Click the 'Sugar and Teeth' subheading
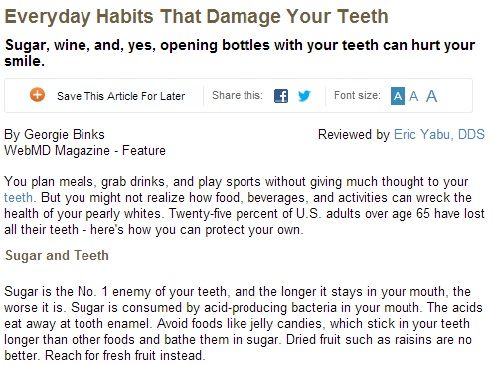This screenshot has height=365, width=494. tap(57, 255)
